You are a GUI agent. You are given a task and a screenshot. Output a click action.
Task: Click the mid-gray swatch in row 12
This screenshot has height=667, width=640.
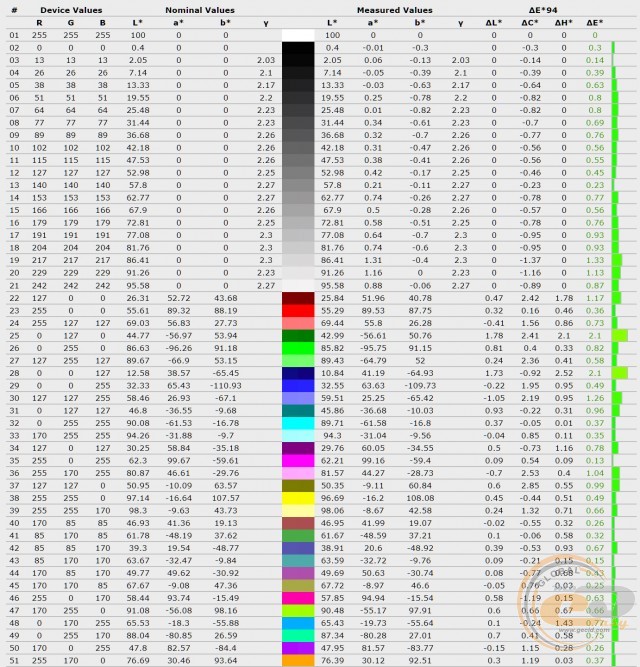click(x=298, y=173)
